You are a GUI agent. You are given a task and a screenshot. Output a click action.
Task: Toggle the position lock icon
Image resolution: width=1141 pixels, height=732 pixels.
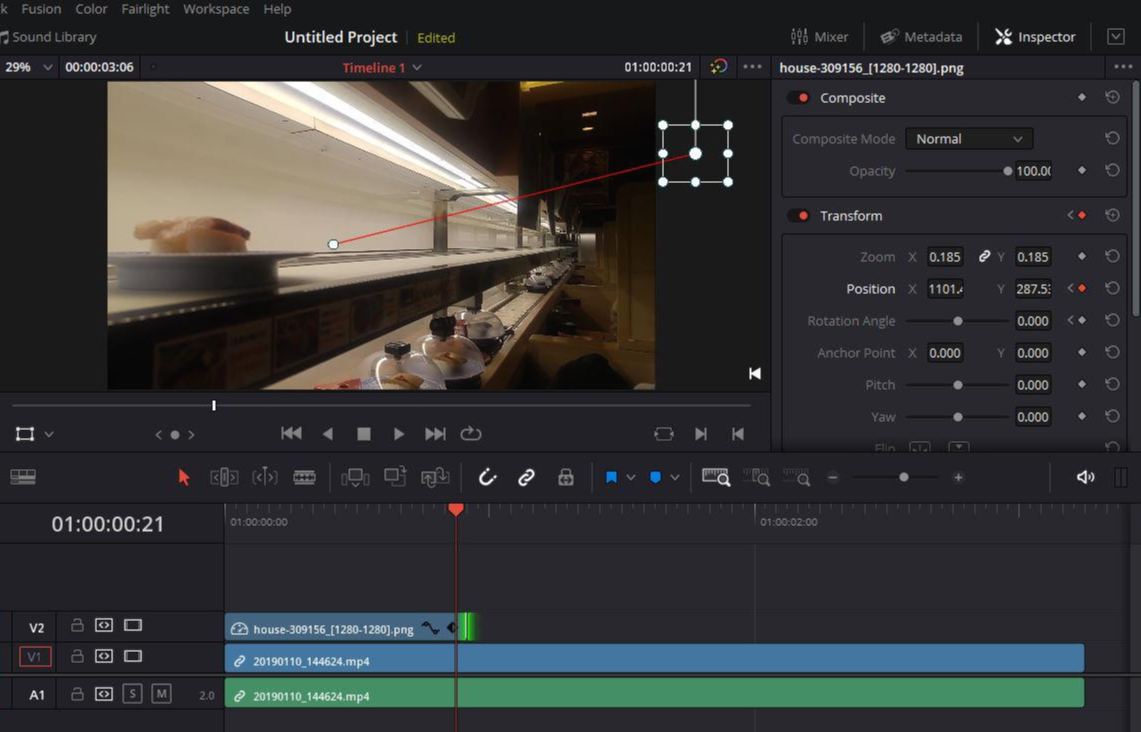[565, 477]
